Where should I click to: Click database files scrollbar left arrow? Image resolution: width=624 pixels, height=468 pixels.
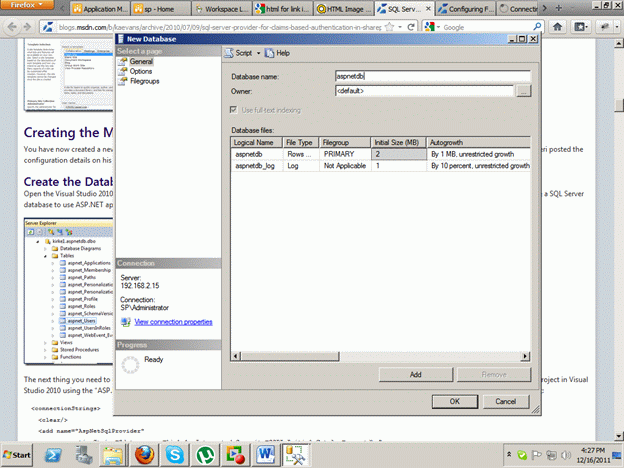pos(236,356)
